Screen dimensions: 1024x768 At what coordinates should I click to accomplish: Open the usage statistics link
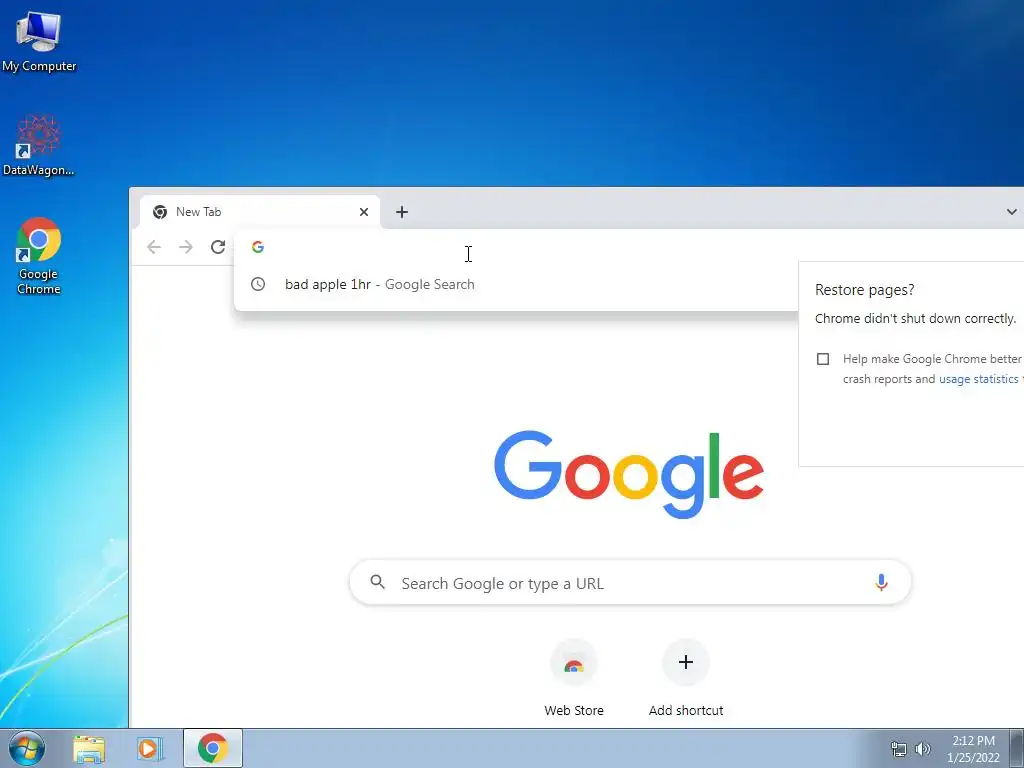tap(978, 379)
